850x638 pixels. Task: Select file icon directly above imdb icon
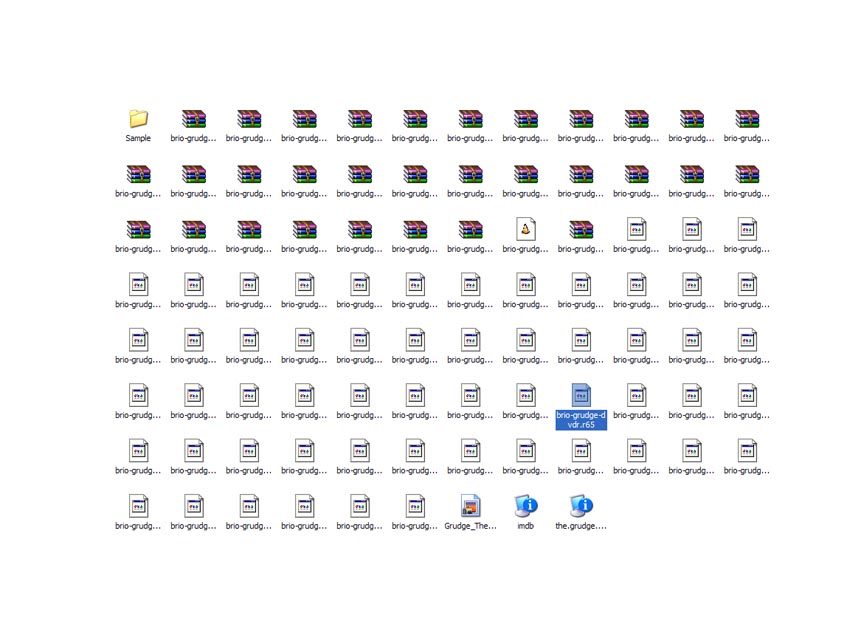525,450
